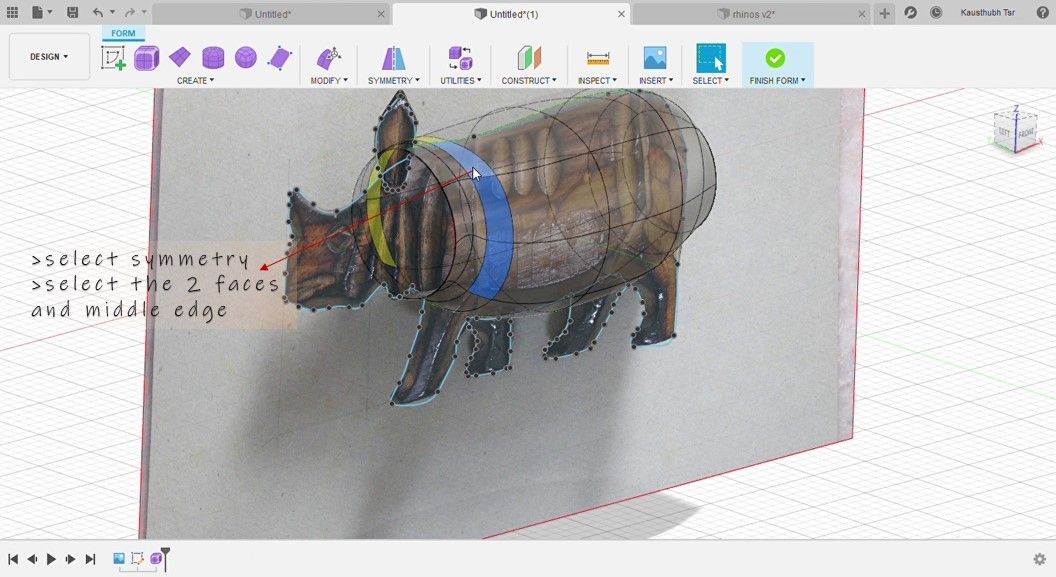The width and height of the screenshot is (1056, 577).
Task: Expand the CREATE dropdown menu
Action: (x=195, y=81)
